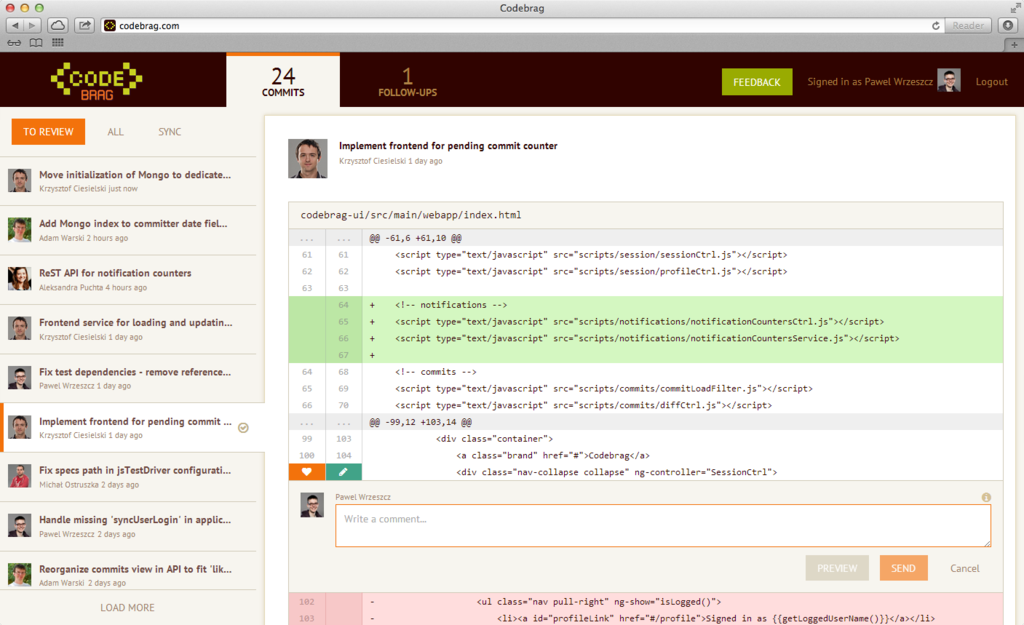1024x625 pixels.
Task: Open commit 'Frontend service for loading and updatin...'
Action: tap(128, 329)
